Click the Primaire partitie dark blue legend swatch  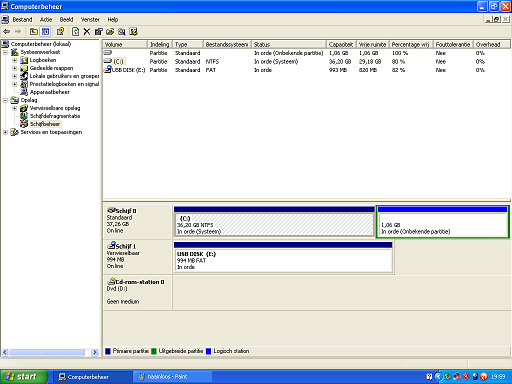click(108, 351)
